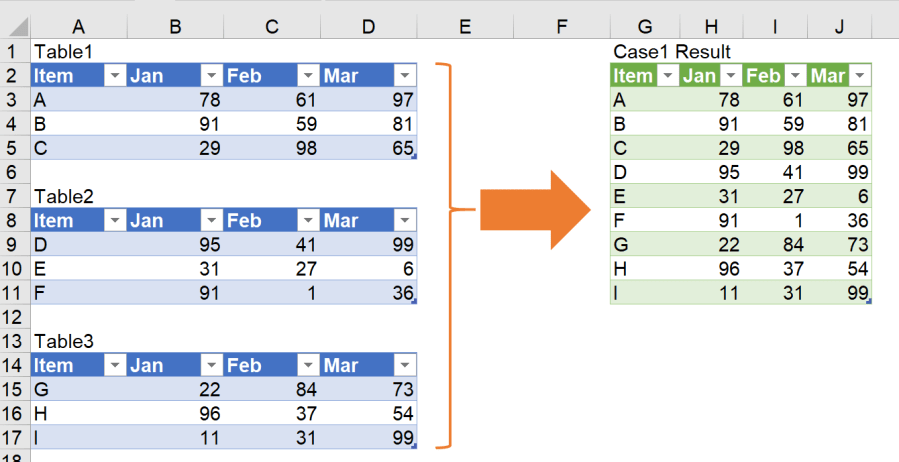
Task: Select column E header
Action: 464,28
